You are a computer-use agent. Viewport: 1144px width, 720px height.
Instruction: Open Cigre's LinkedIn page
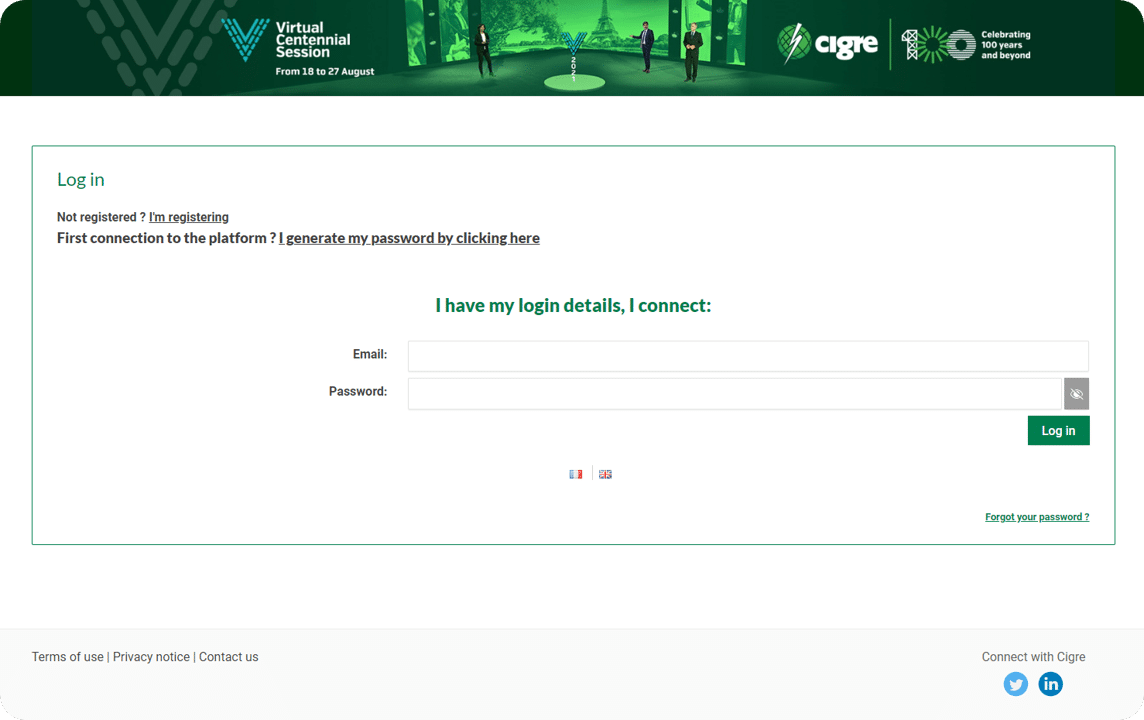click(1050, 684)
